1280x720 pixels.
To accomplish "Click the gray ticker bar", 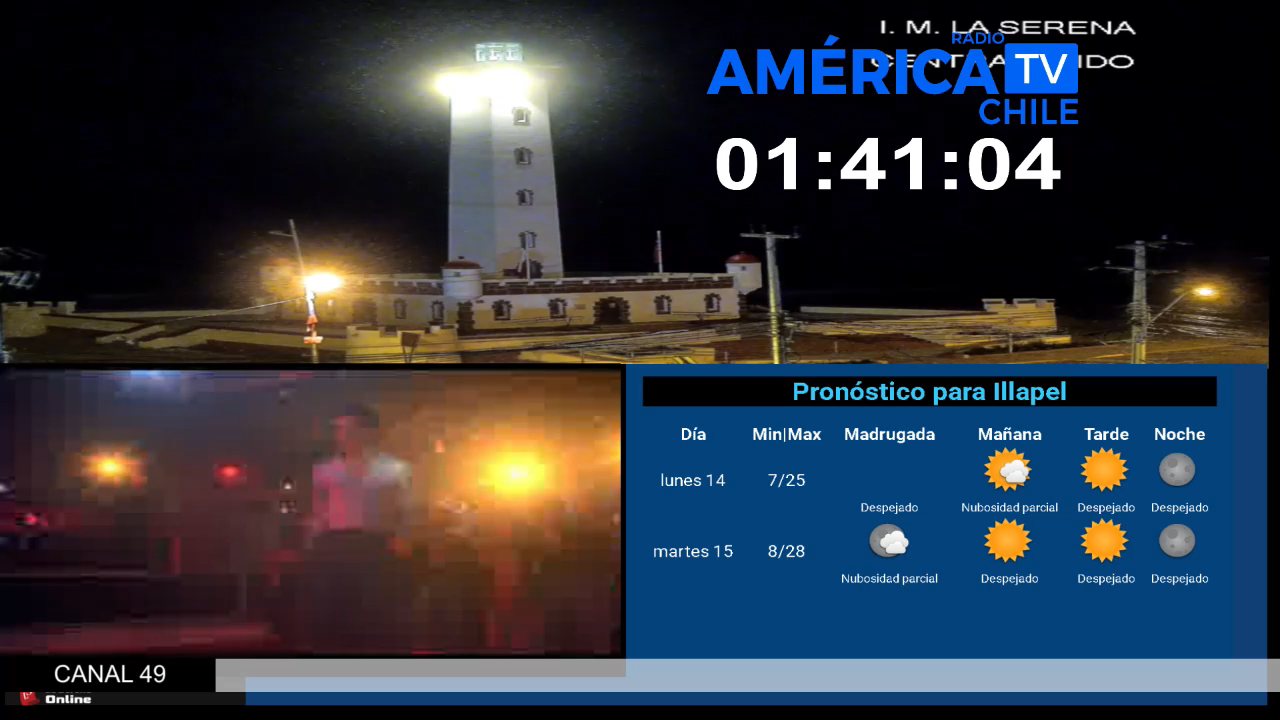I will click(747, 675).
